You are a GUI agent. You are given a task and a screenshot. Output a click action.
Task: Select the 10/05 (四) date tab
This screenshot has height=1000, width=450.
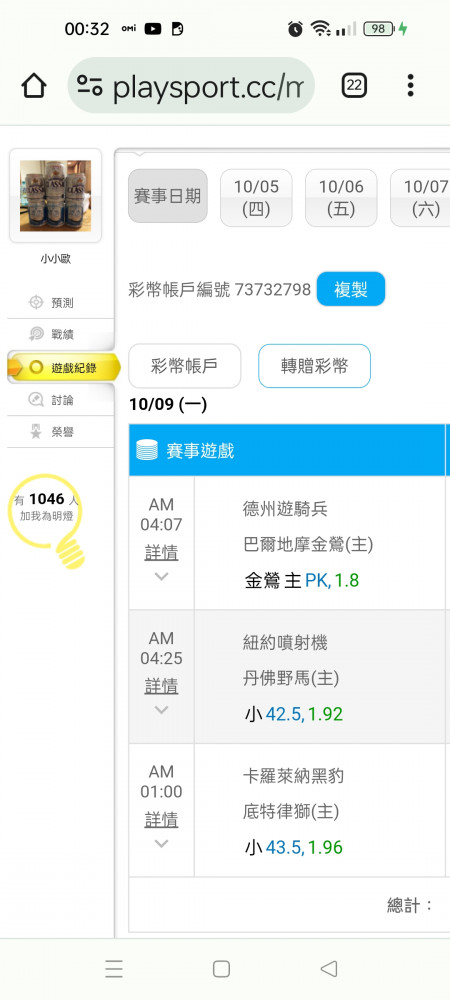(256, 198)
